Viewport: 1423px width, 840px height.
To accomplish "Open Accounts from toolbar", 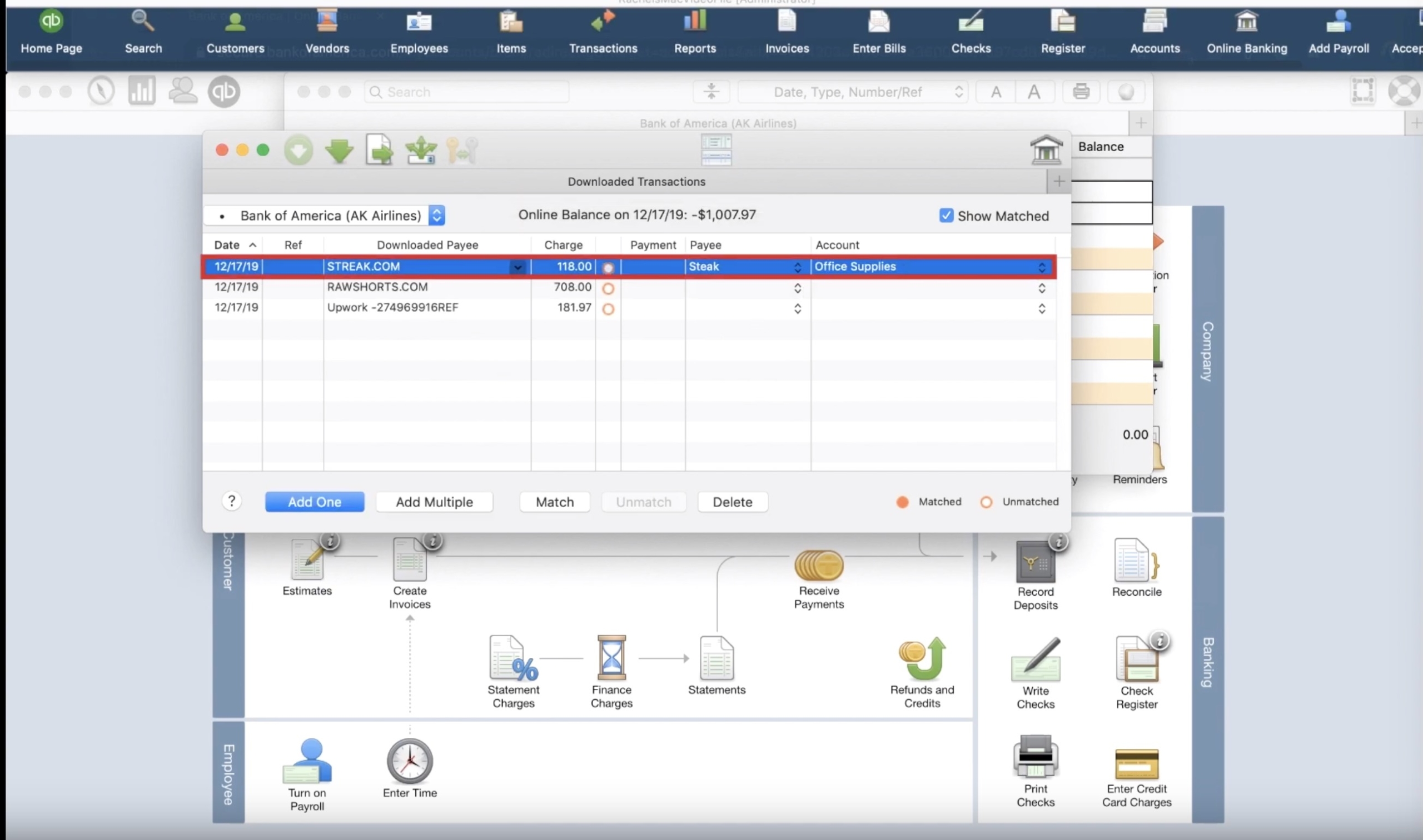I will tap(1155, 31).
